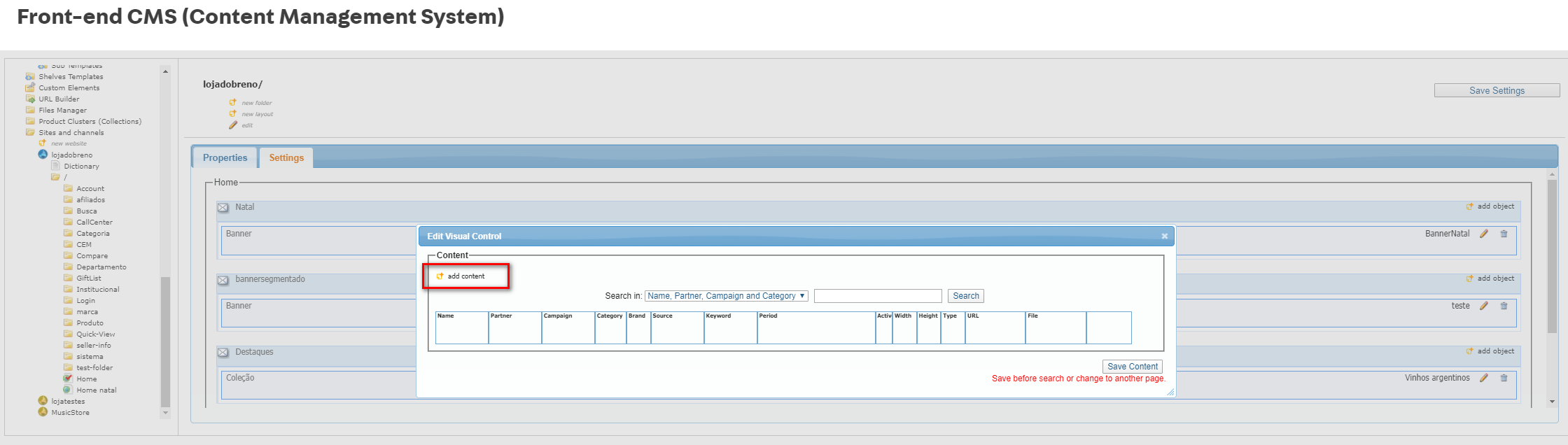Click the new layout icon
The height and width of the screenshot is (445, 1568).
point(233,114)
